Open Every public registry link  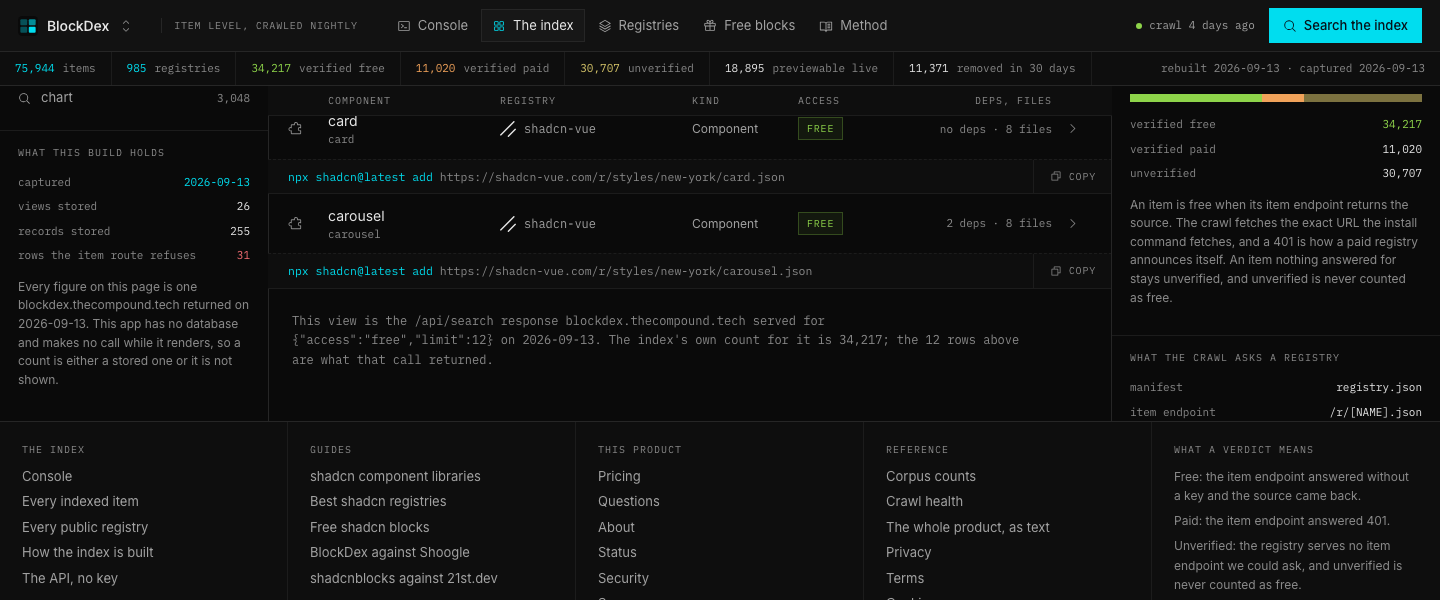click(85, 528)
